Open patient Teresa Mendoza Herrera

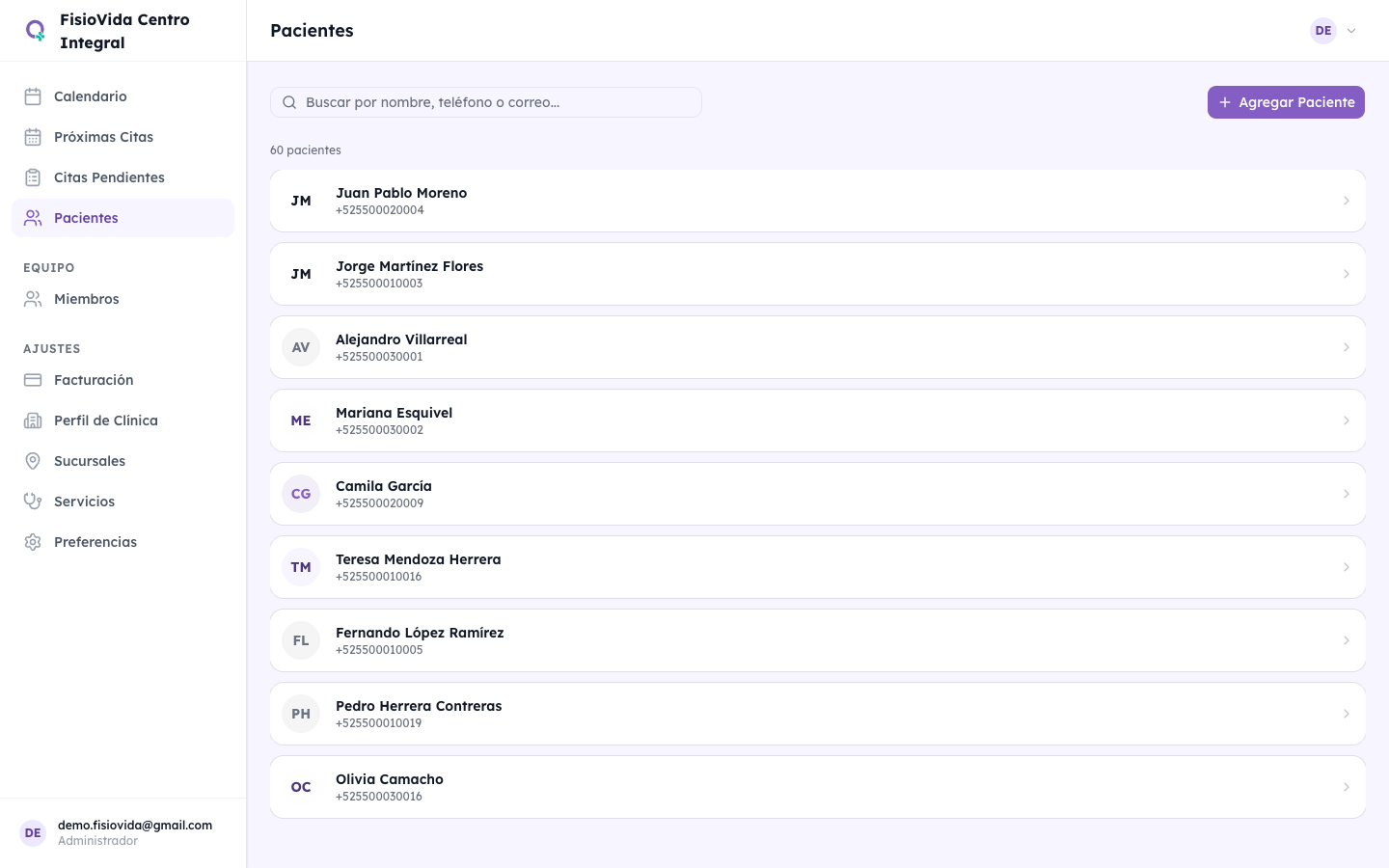418,560
